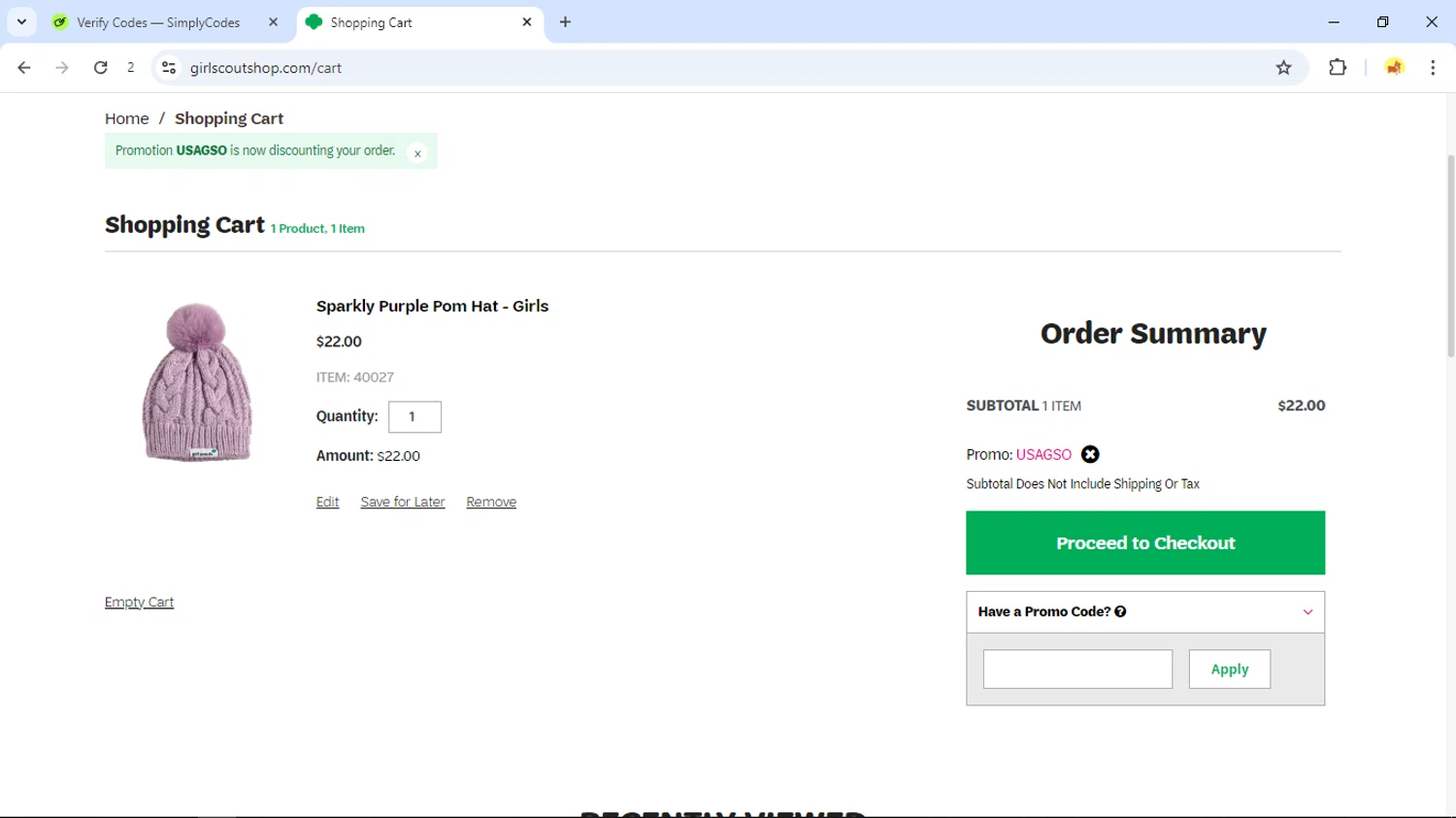1456x818 pixels.
Task: Edit the cart item
Action: pyautogui.click(x=327, y=502)
